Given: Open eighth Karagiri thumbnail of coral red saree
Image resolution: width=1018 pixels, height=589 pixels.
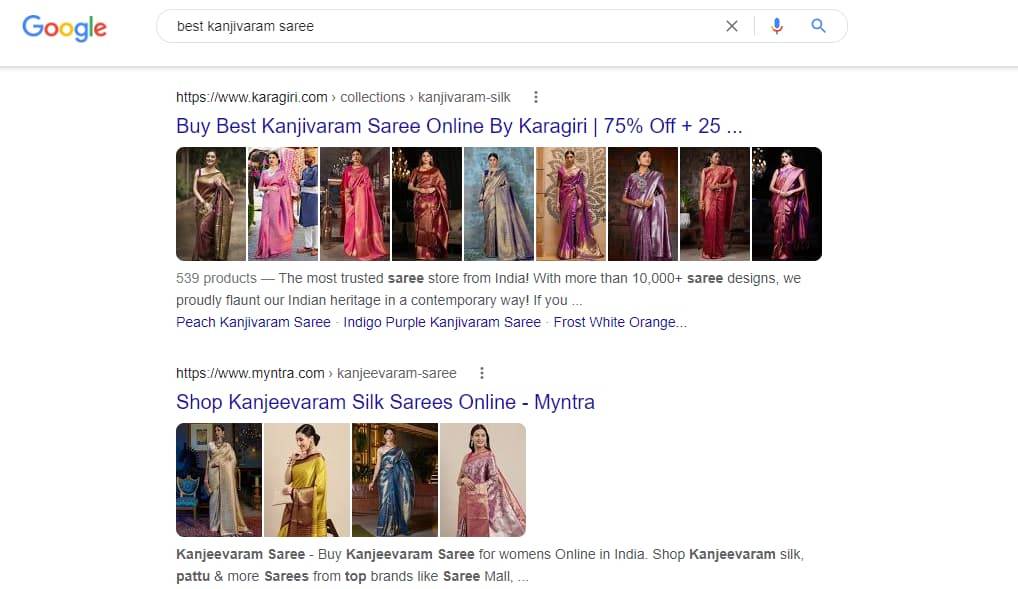Looking at the screenshot, I should click(715, 204).
